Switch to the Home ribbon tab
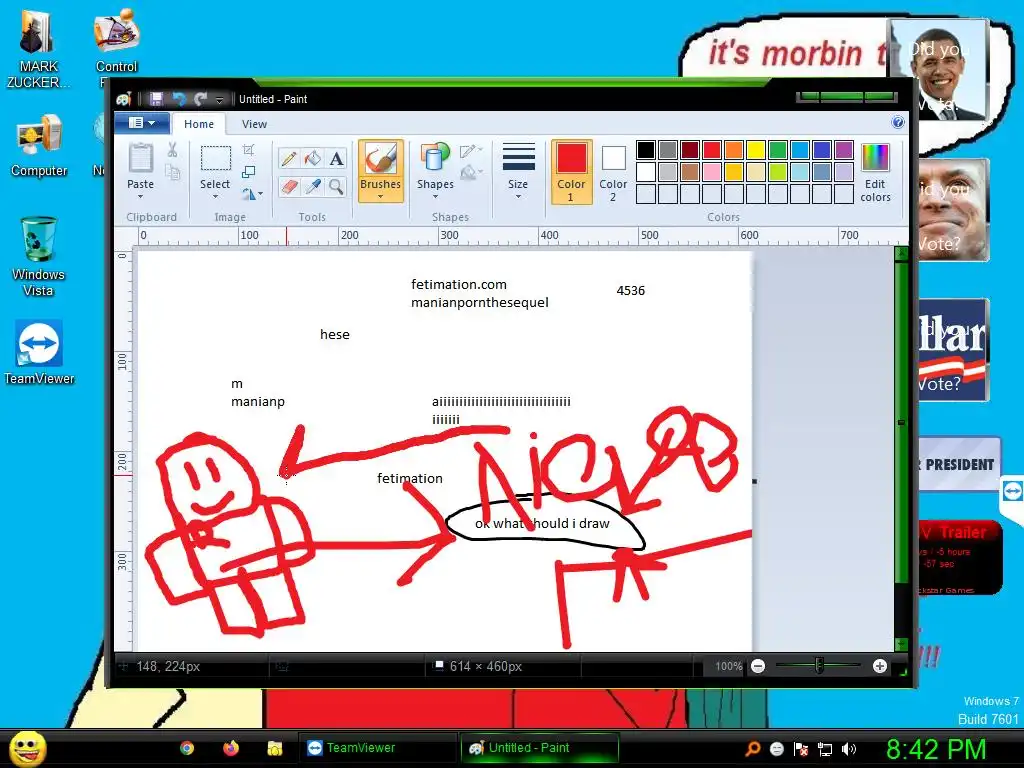Viewport: 1024px width, 768px height. tap(199, 124)
